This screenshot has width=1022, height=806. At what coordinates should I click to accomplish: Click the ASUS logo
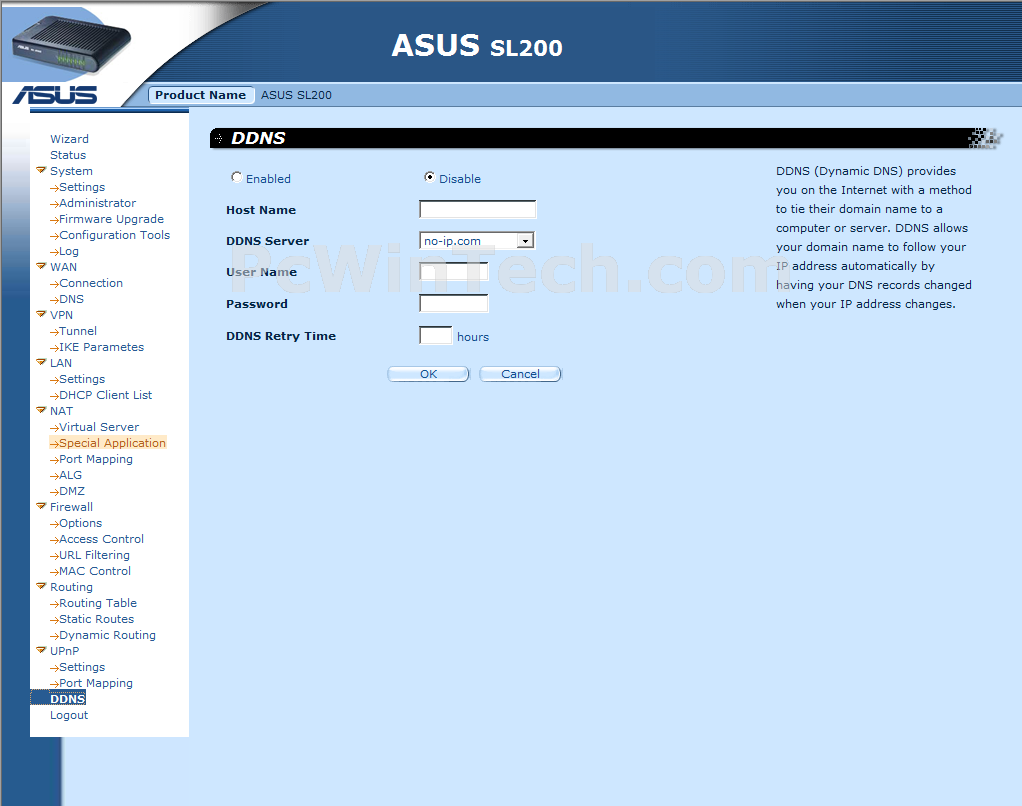pos(55,95)
